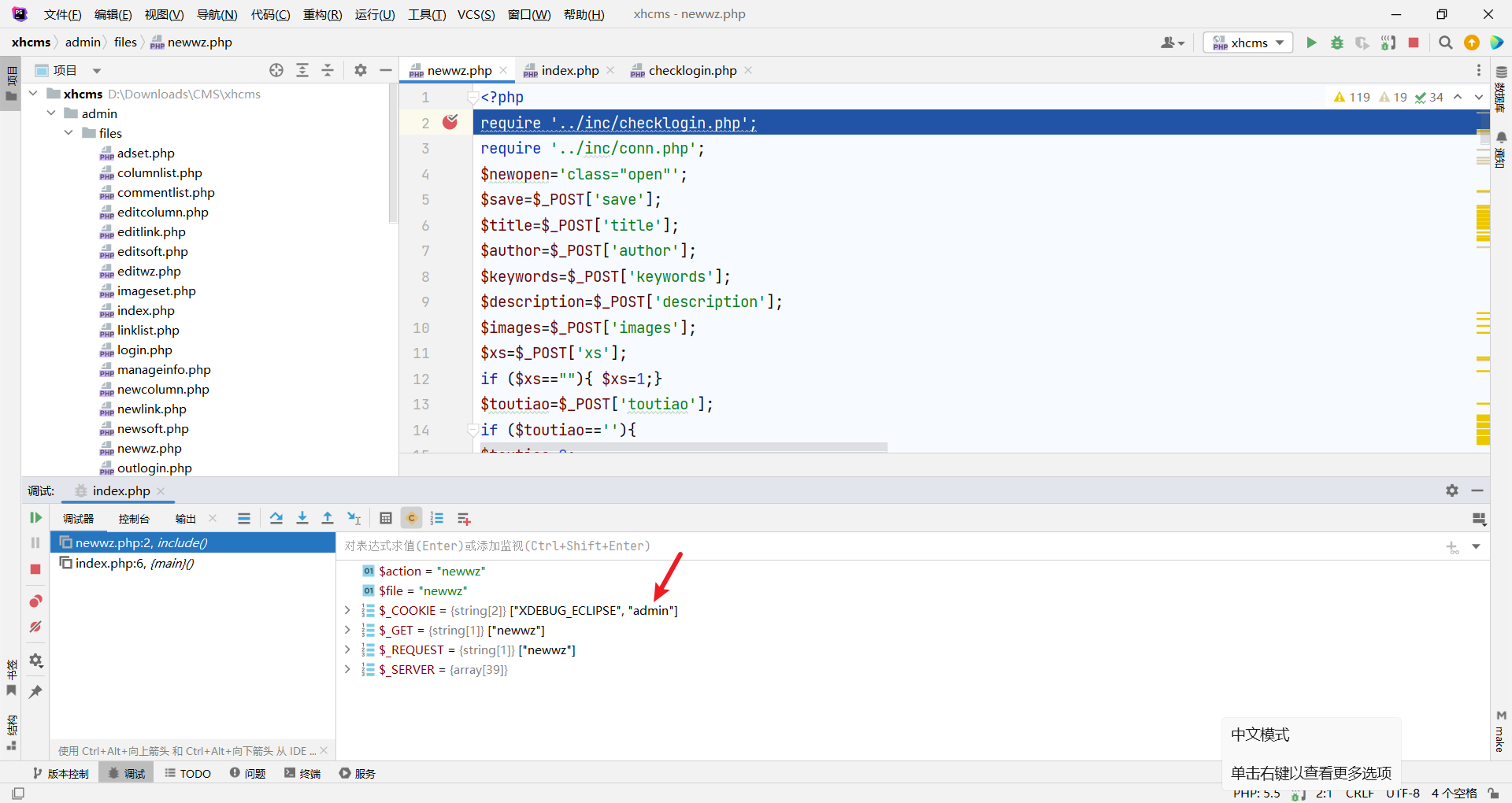This screenshot has width=1512, height=803.
Task: Open the TODO tool window button
Action: 188,773
